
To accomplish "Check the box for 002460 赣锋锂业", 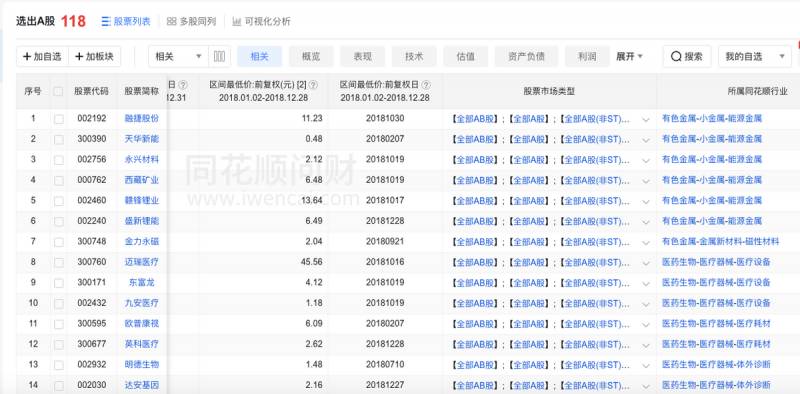I will (x=59, y=201).
